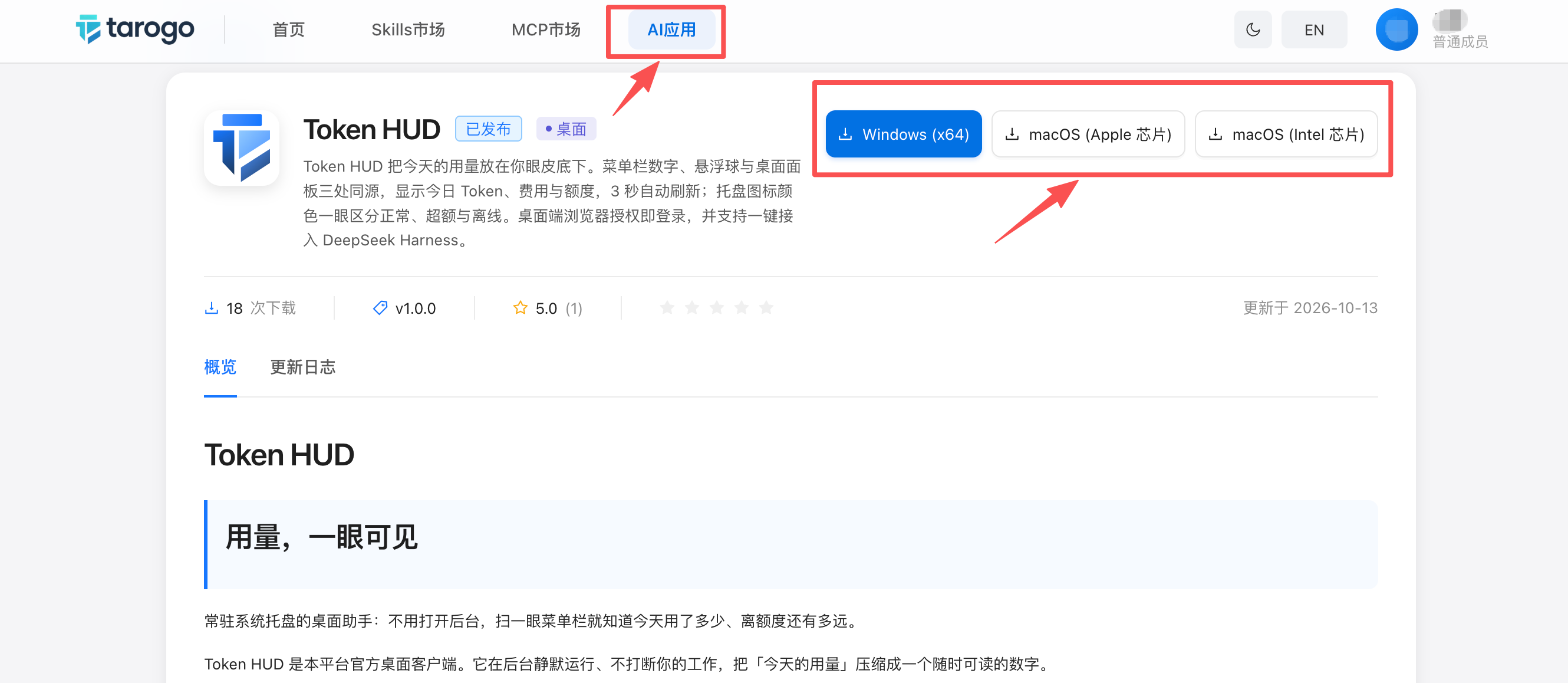1568x683 pixels.
Task: Click the 桌面 category tag
Action: click(x=565, y=129)
